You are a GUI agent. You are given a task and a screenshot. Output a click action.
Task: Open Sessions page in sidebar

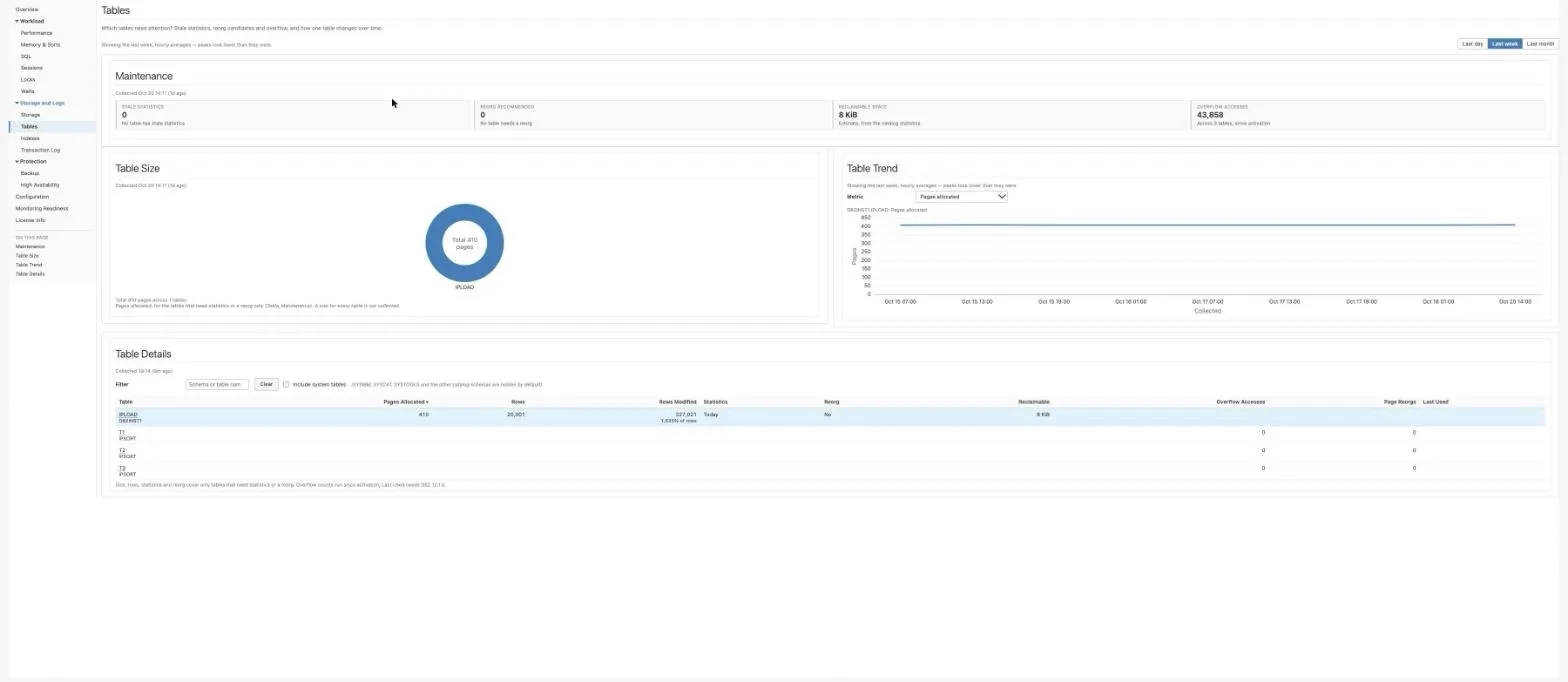click(31, 68)
